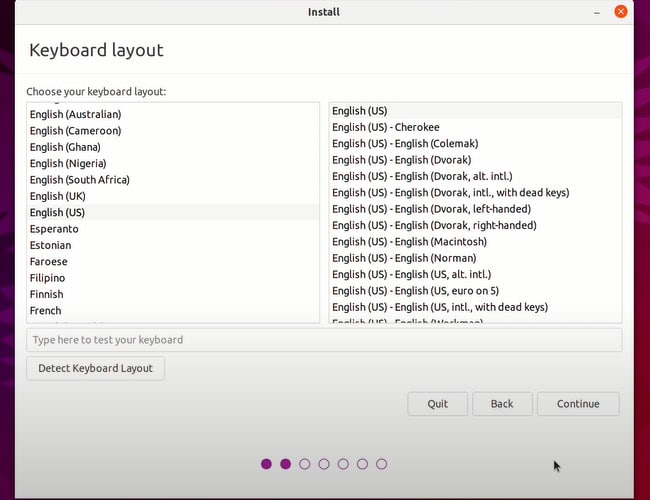Viewport: 650px width, 500px height.
Task: Select English (US) - Cherokee variant
Action: [x=475, y=127]
